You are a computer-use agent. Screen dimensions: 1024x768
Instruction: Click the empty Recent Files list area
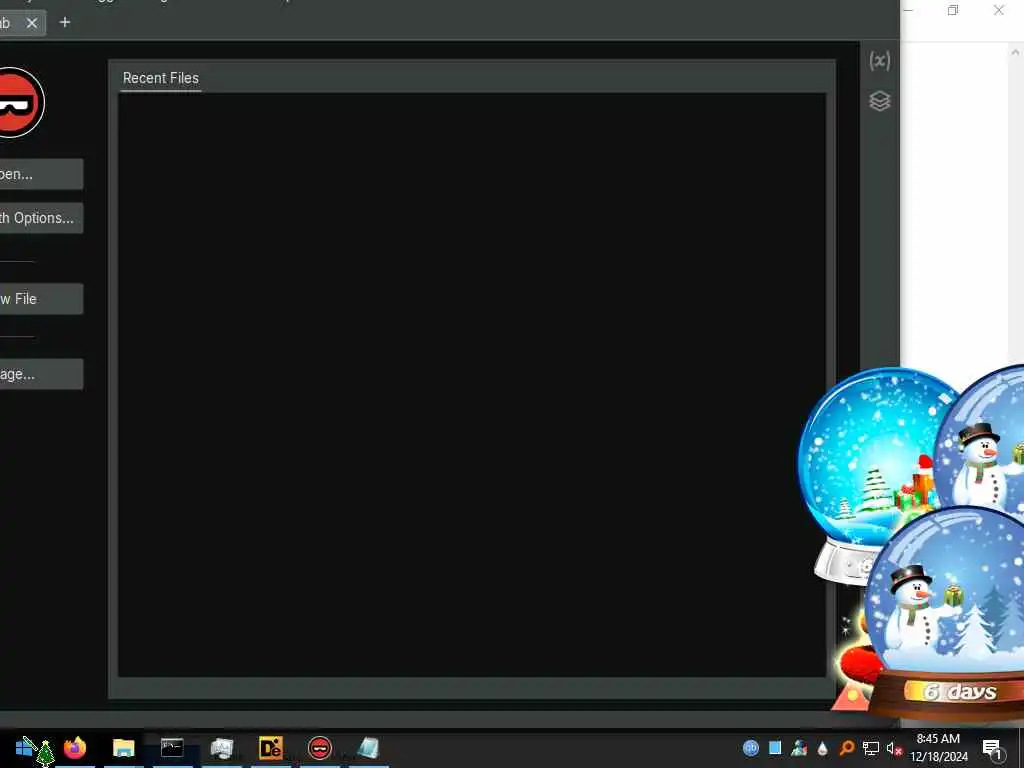[472, 385]
